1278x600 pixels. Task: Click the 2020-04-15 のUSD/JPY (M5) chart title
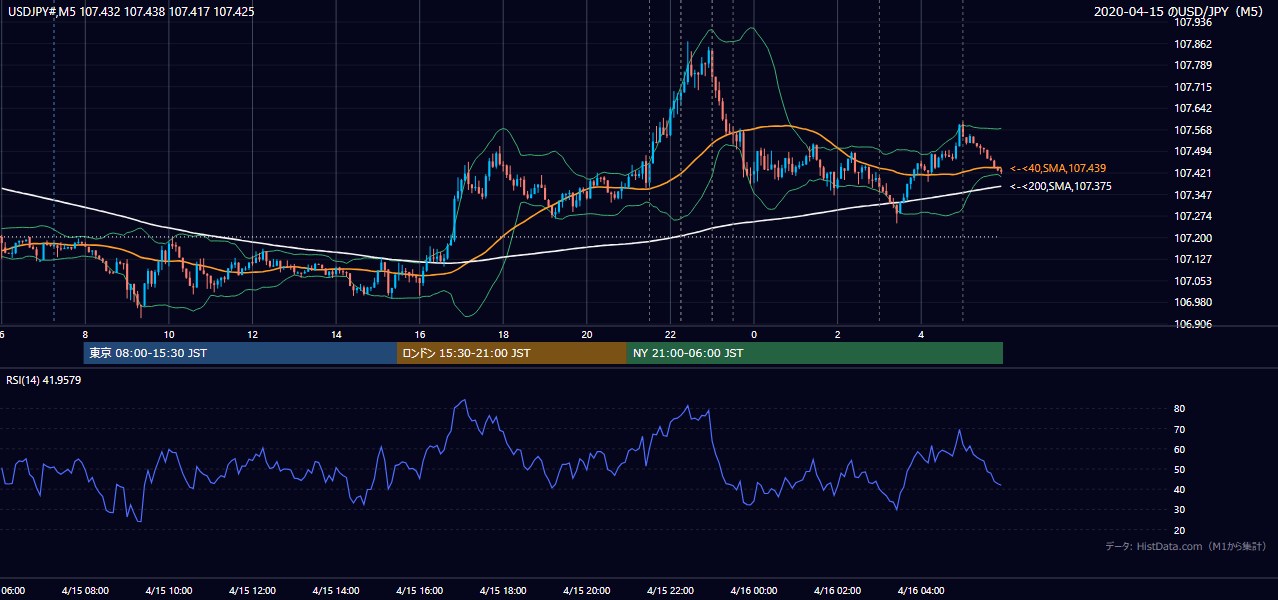pyautogui.click(x=1180, y=11)
